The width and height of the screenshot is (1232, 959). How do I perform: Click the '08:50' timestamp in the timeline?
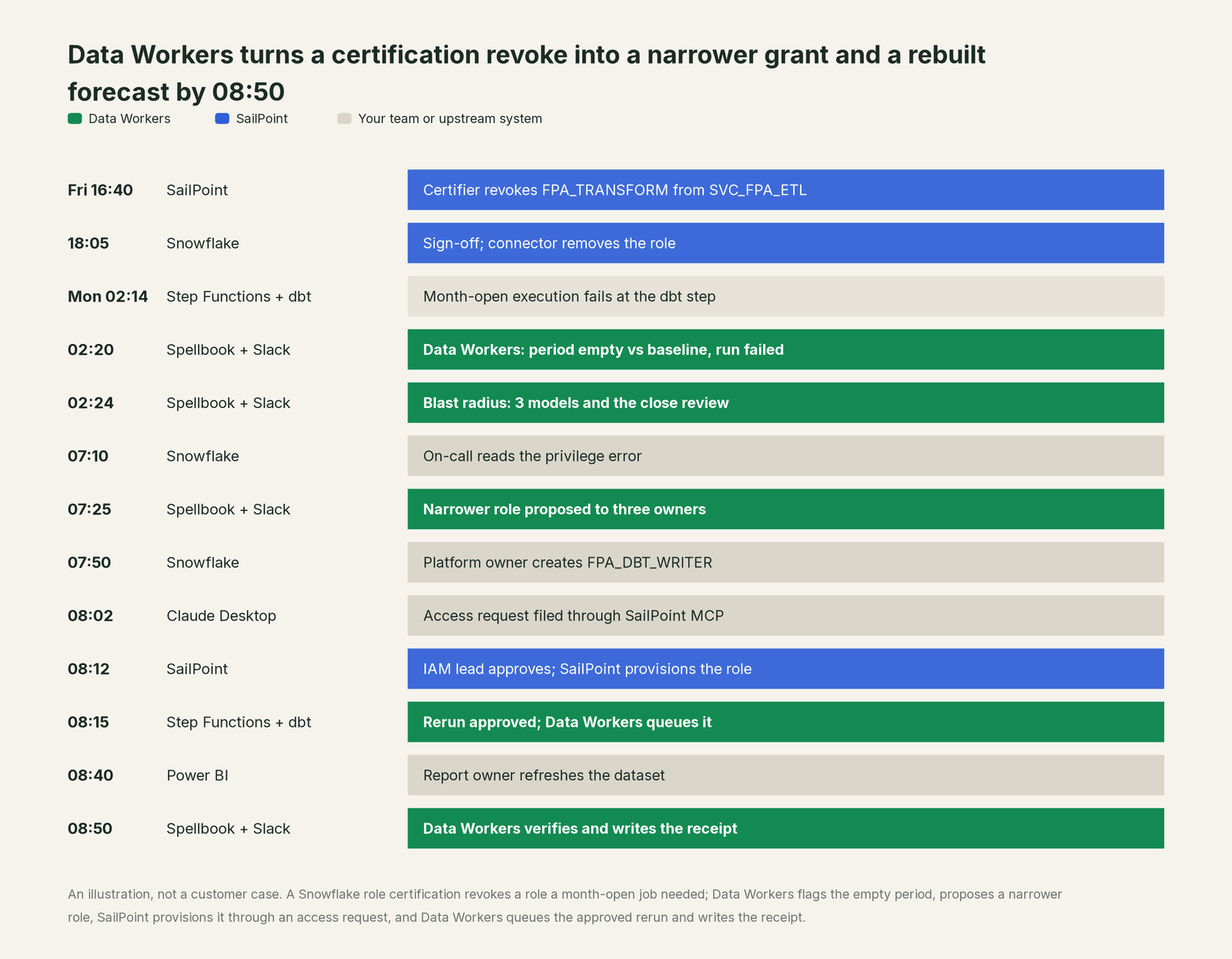[90, 828]
